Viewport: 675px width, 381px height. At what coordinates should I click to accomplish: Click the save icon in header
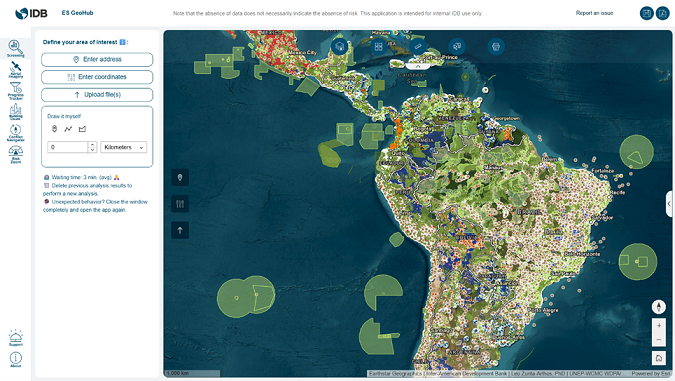pos(647,13)
